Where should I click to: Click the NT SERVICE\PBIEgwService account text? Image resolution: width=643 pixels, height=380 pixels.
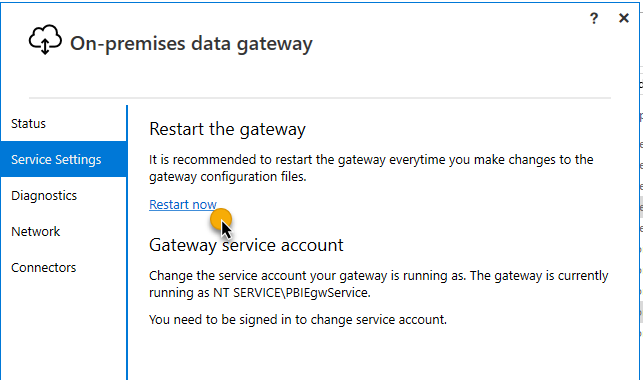(x=291, y=293)
